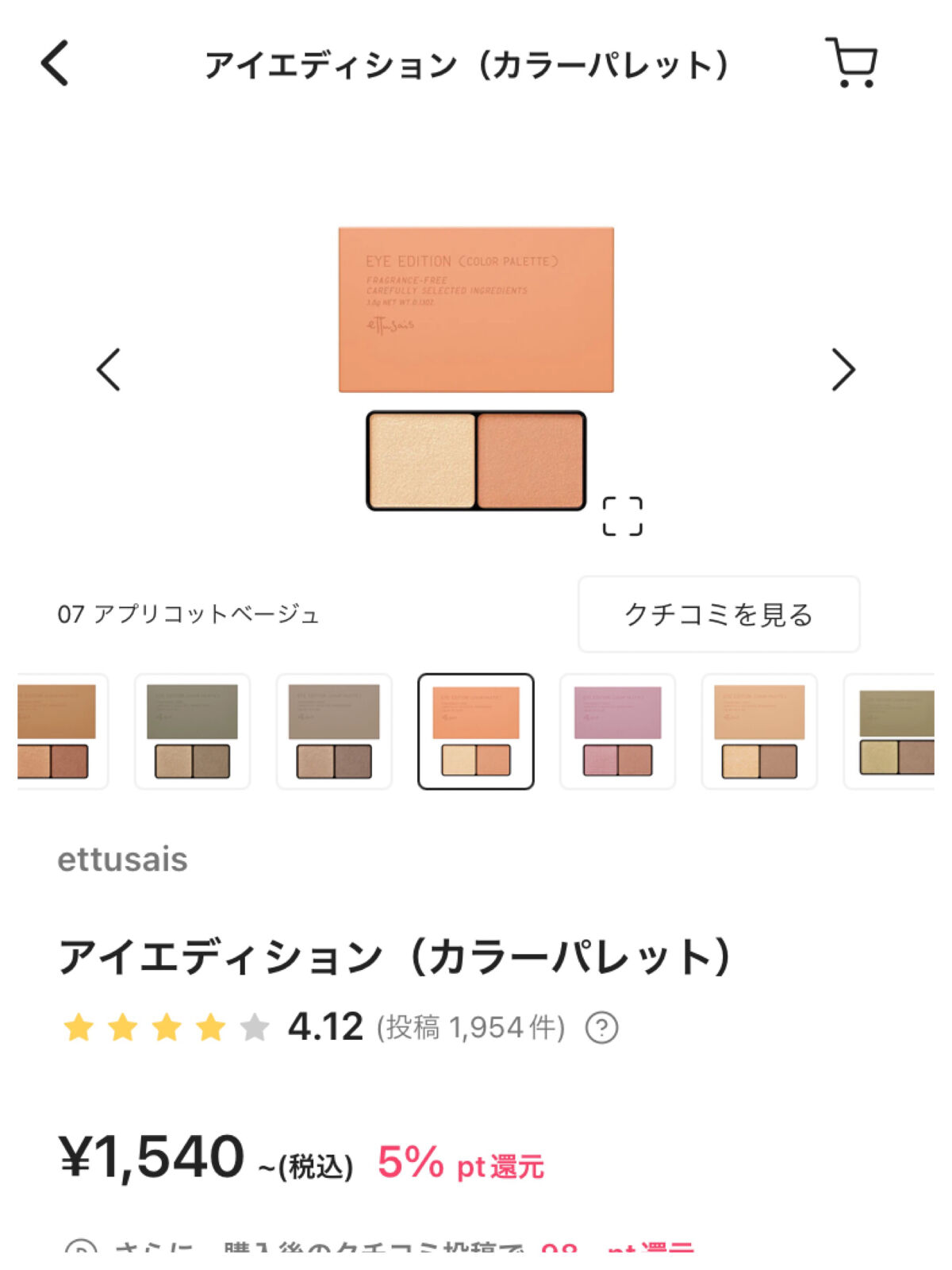This screenshot has width=952, height=1270.
Task: Show the previous product image
Action: [x=109, y=369]
